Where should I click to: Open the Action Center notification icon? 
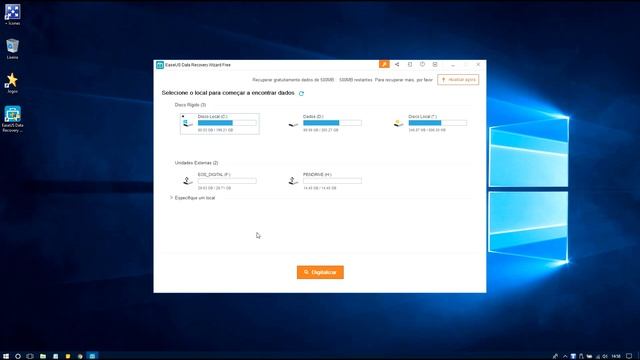[x=629, y=356]
